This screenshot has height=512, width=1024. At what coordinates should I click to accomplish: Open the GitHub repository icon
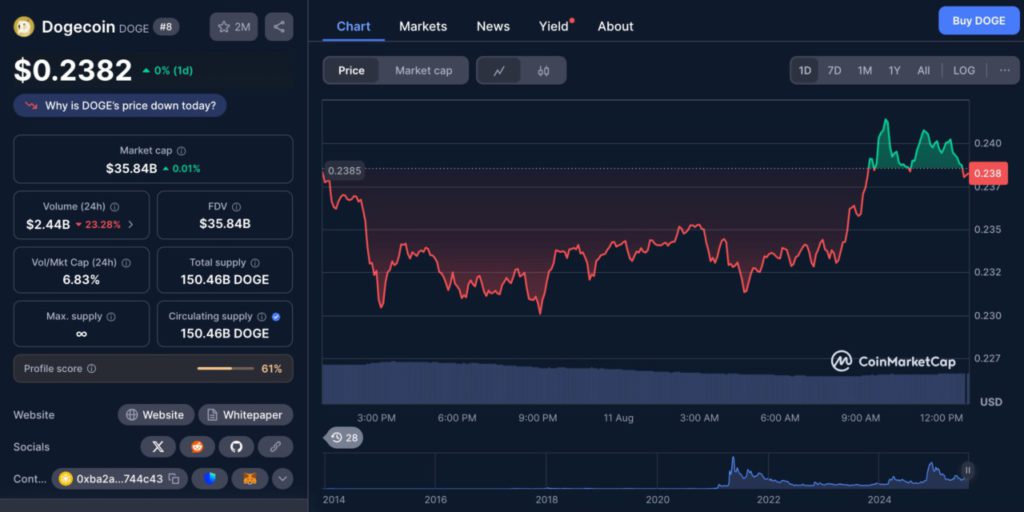[236, 447]
